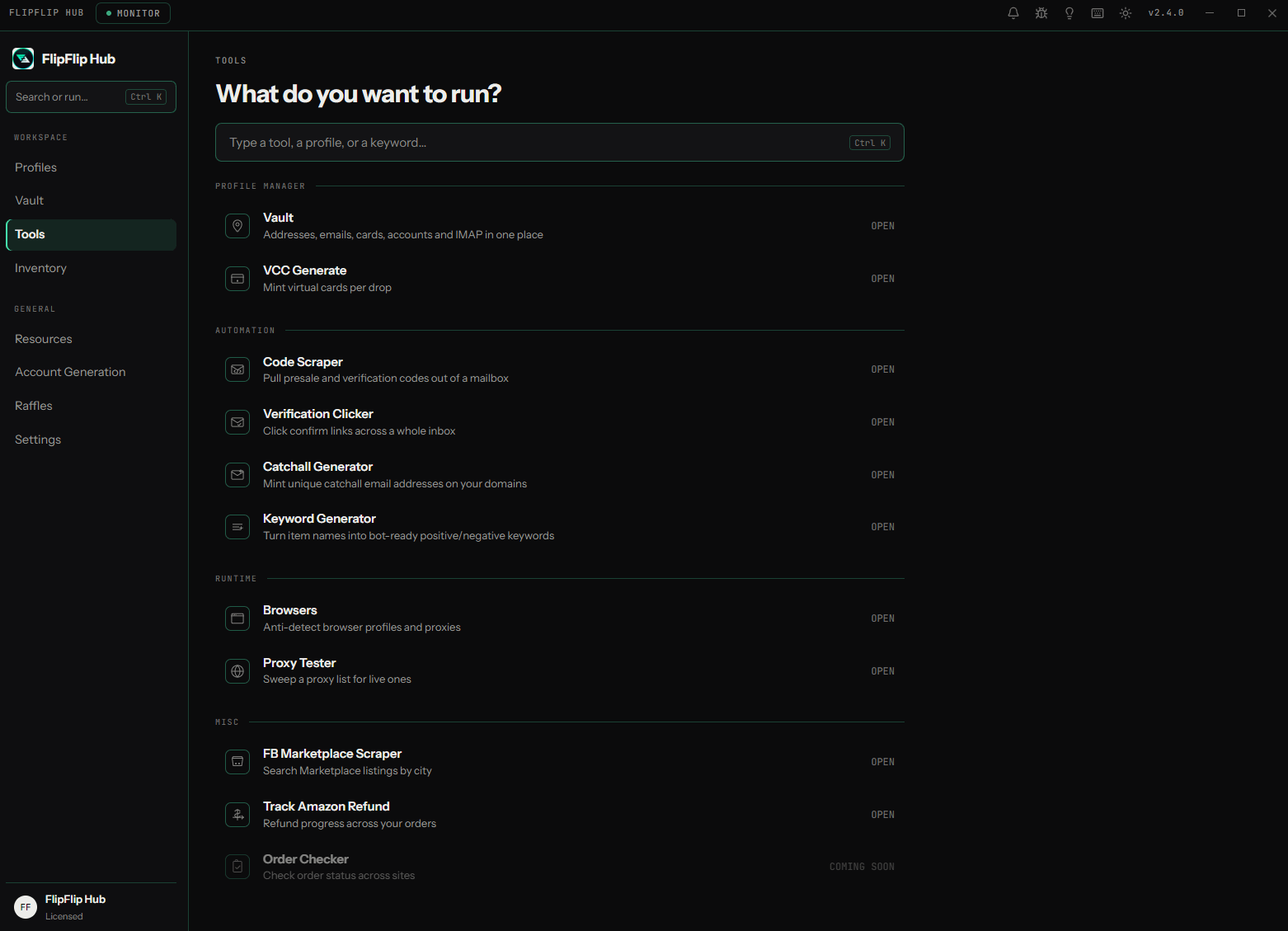Click the Browsers window icon
The image size is (1288, 931).
[237, 618]
